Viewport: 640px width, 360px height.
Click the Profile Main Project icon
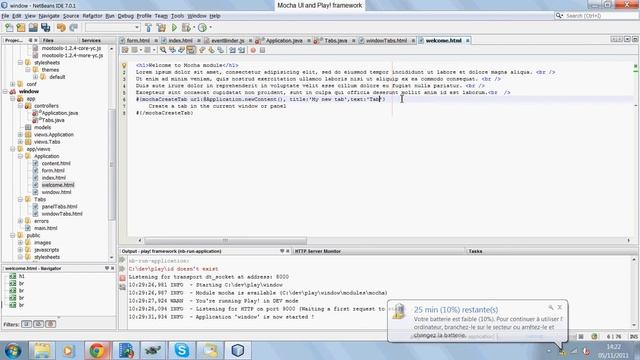click(202, 28)
